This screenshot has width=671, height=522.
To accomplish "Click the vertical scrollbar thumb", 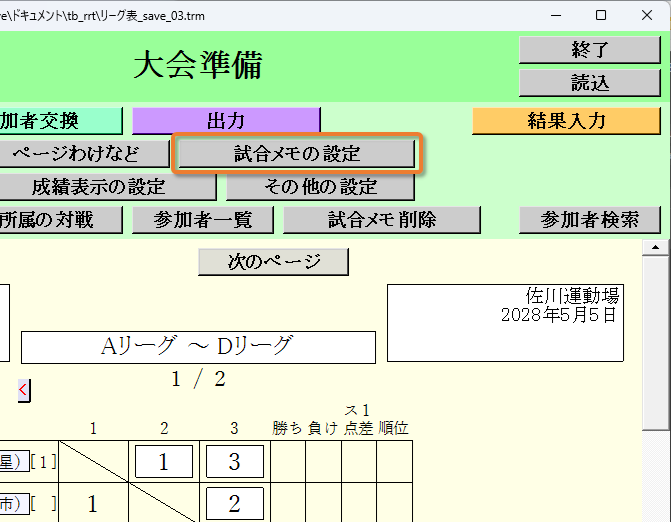I will (x=655, y=343).
